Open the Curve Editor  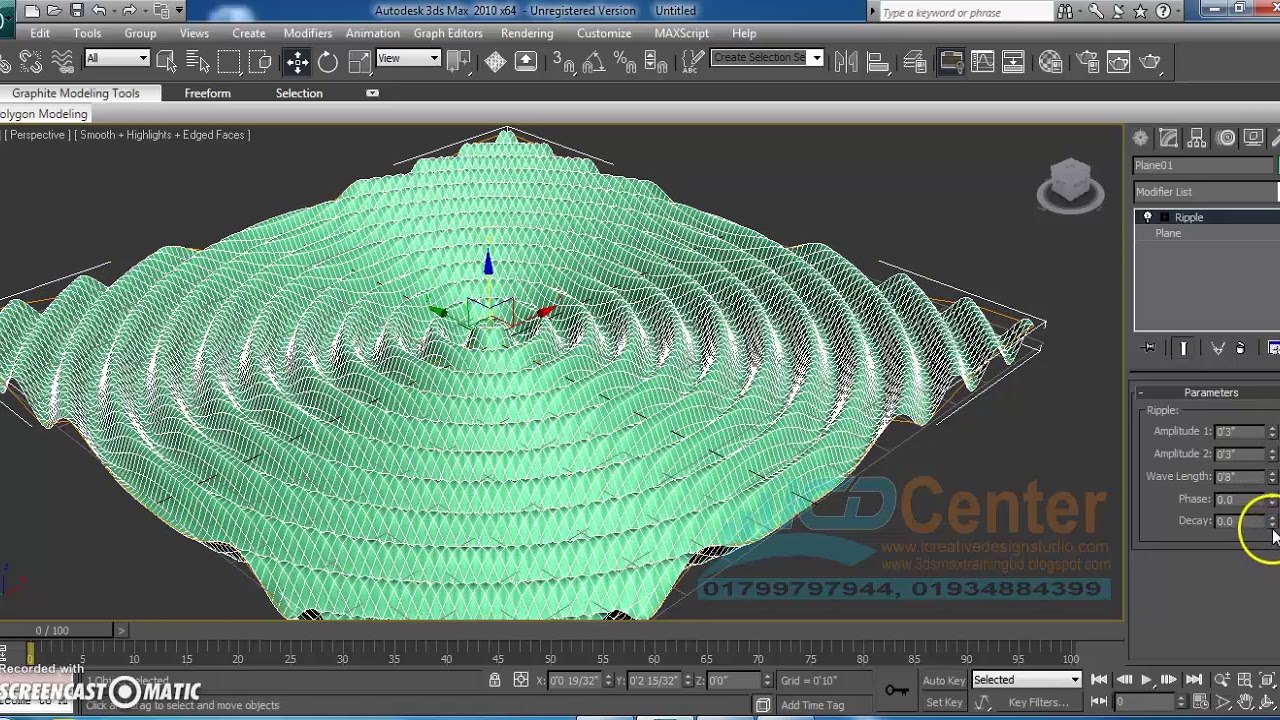(x=982, y=62)
